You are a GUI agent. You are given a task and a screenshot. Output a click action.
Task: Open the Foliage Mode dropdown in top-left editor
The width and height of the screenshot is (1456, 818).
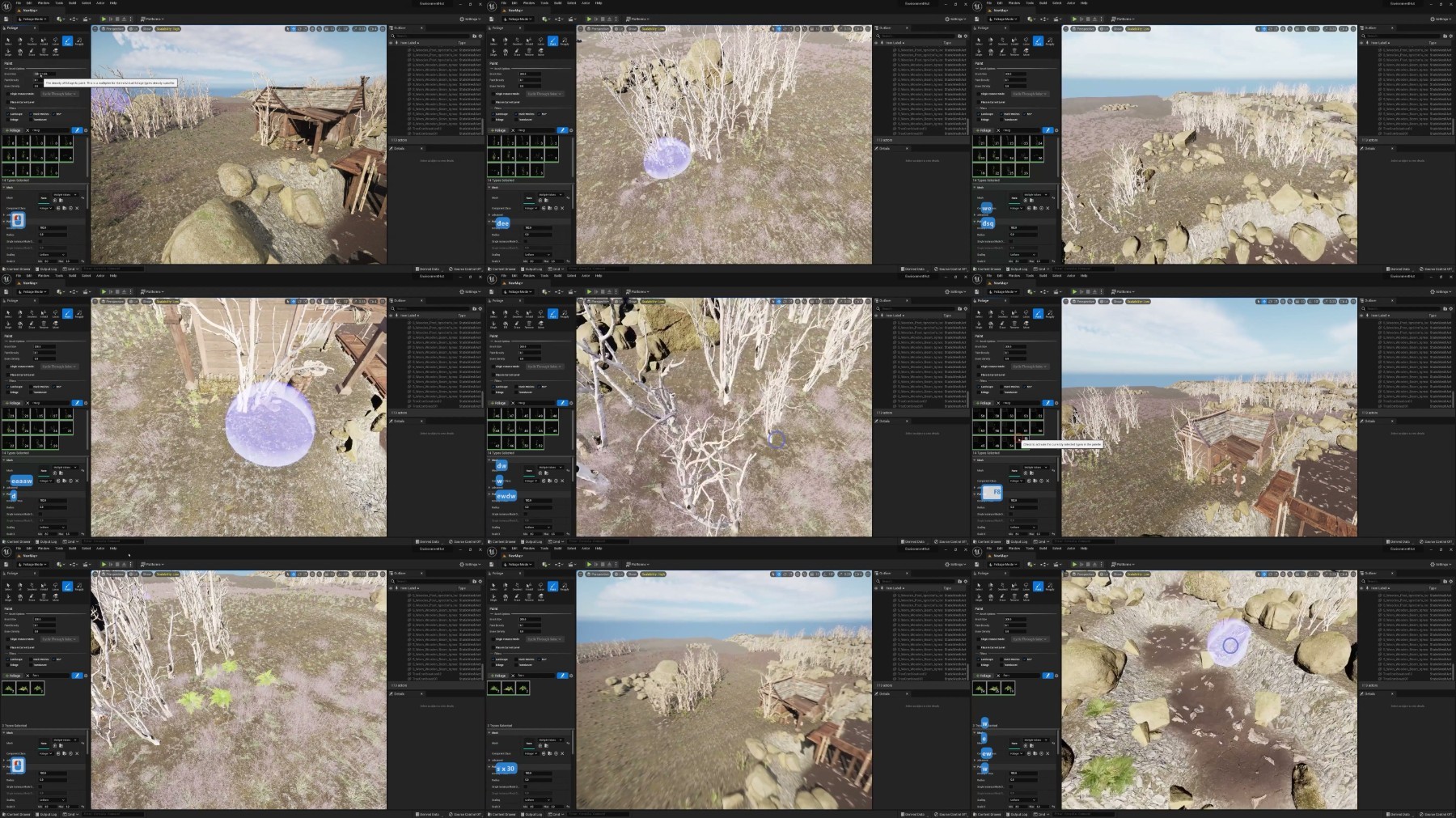(32, 19)
